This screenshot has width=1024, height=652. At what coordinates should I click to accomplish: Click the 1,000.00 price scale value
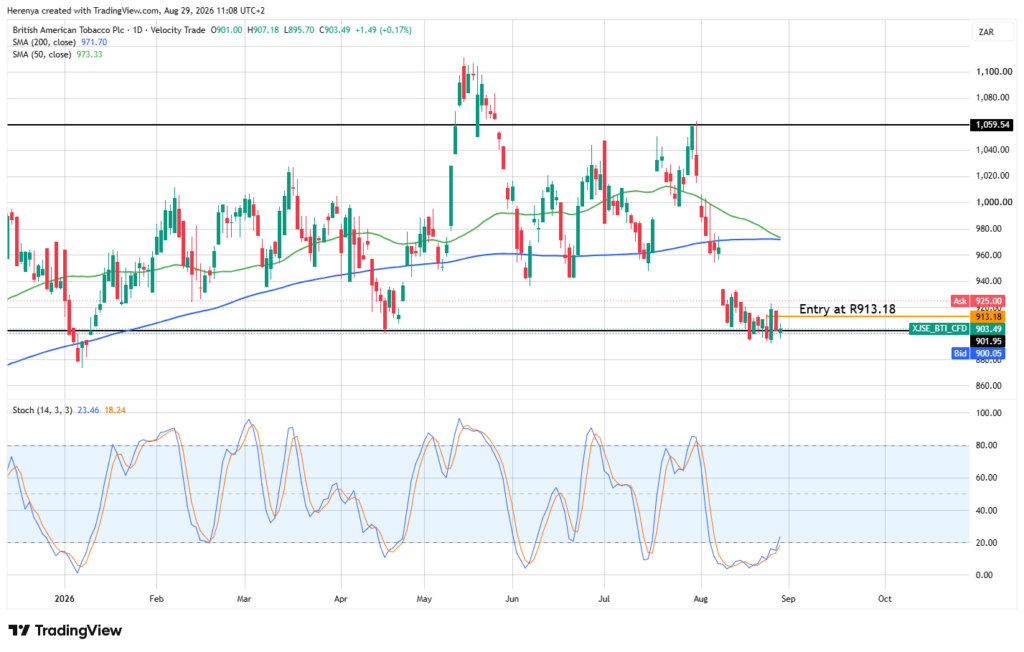[994, 203]
